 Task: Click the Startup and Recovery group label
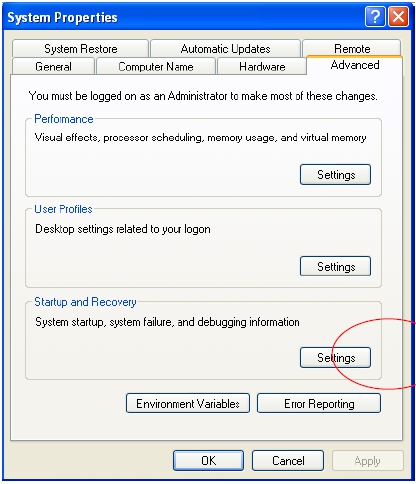pyautogui.click(x=85, y=302)
